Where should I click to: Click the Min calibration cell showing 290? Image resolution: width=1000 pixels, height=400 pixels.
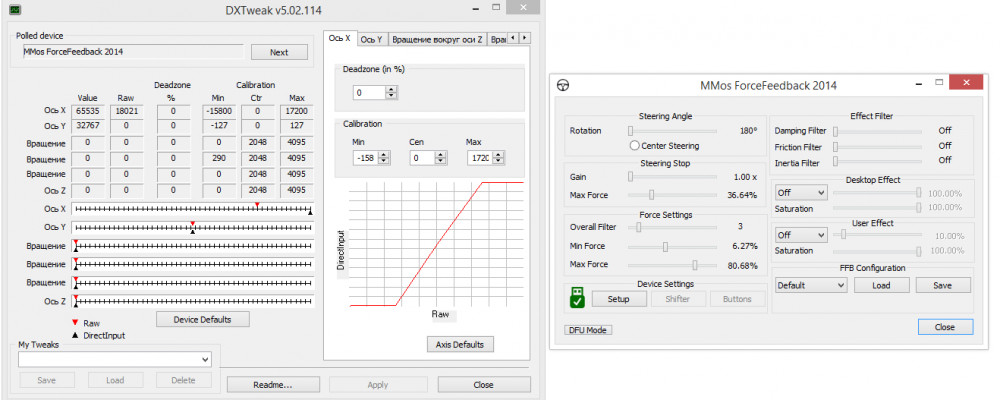point(219,158)
